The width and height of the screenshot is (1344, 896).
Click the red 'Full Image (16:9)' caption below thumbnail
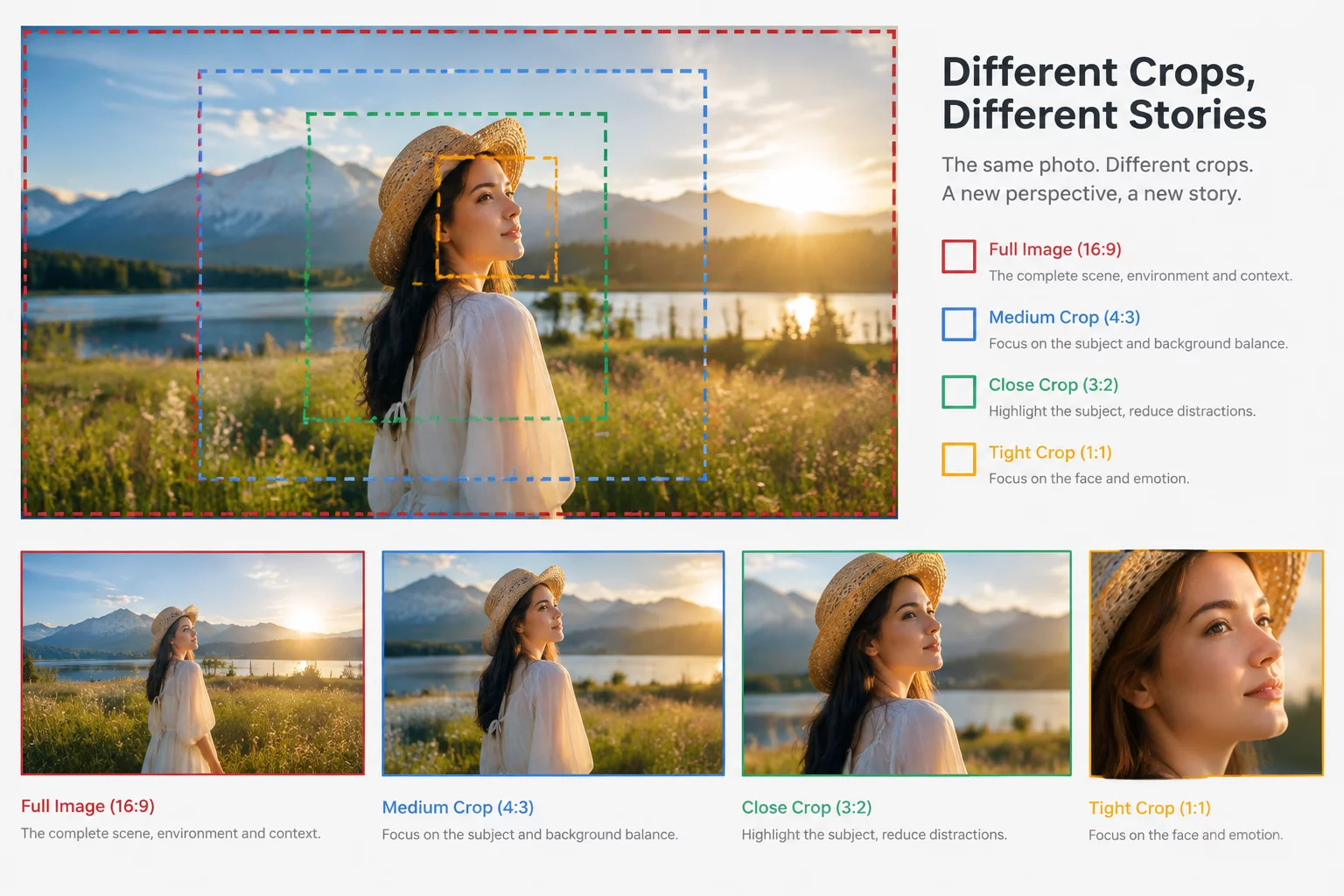[x=87, y=806]
